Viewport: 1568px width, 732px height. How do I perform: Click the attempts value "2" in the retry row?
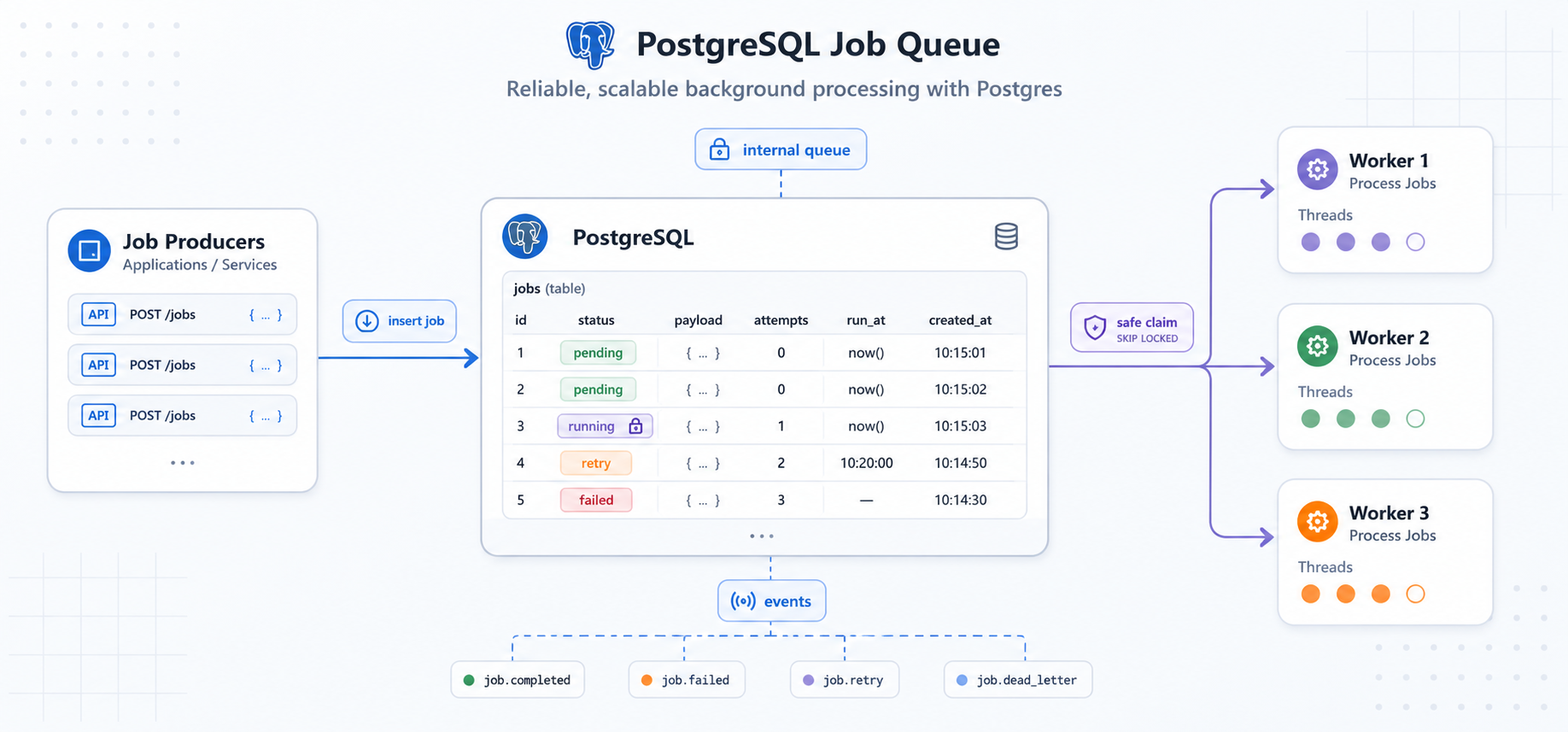[x=781, y=463]
